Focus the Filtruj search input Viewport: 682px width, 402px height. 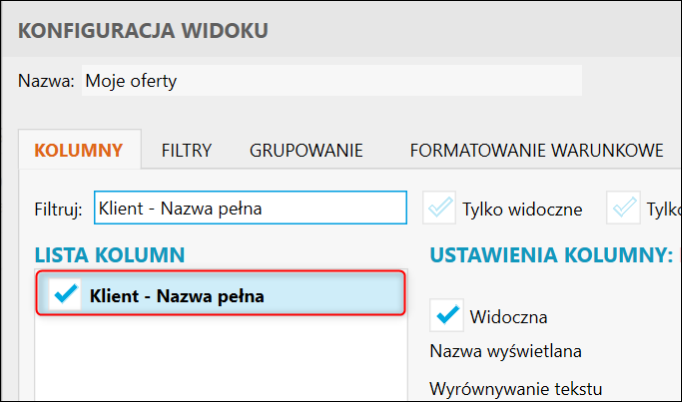click(x=250, y=209)
